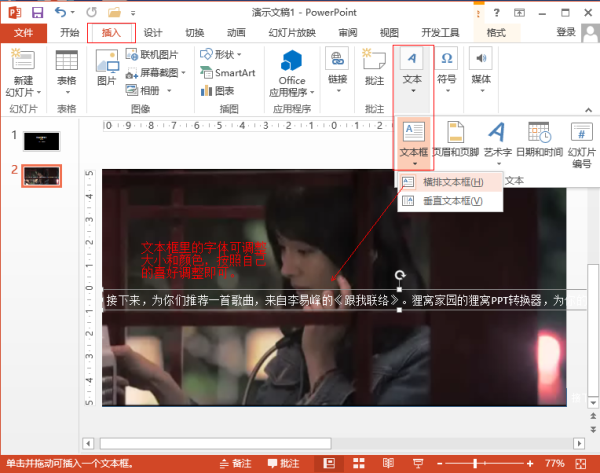
Task: Open Customize Quick Access Toolbar dropdown
Action: (133, 13)
